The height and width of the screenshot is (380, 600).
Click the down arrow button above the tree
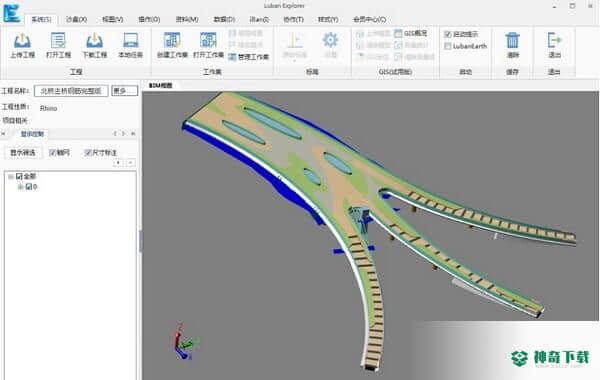(118, 163)
